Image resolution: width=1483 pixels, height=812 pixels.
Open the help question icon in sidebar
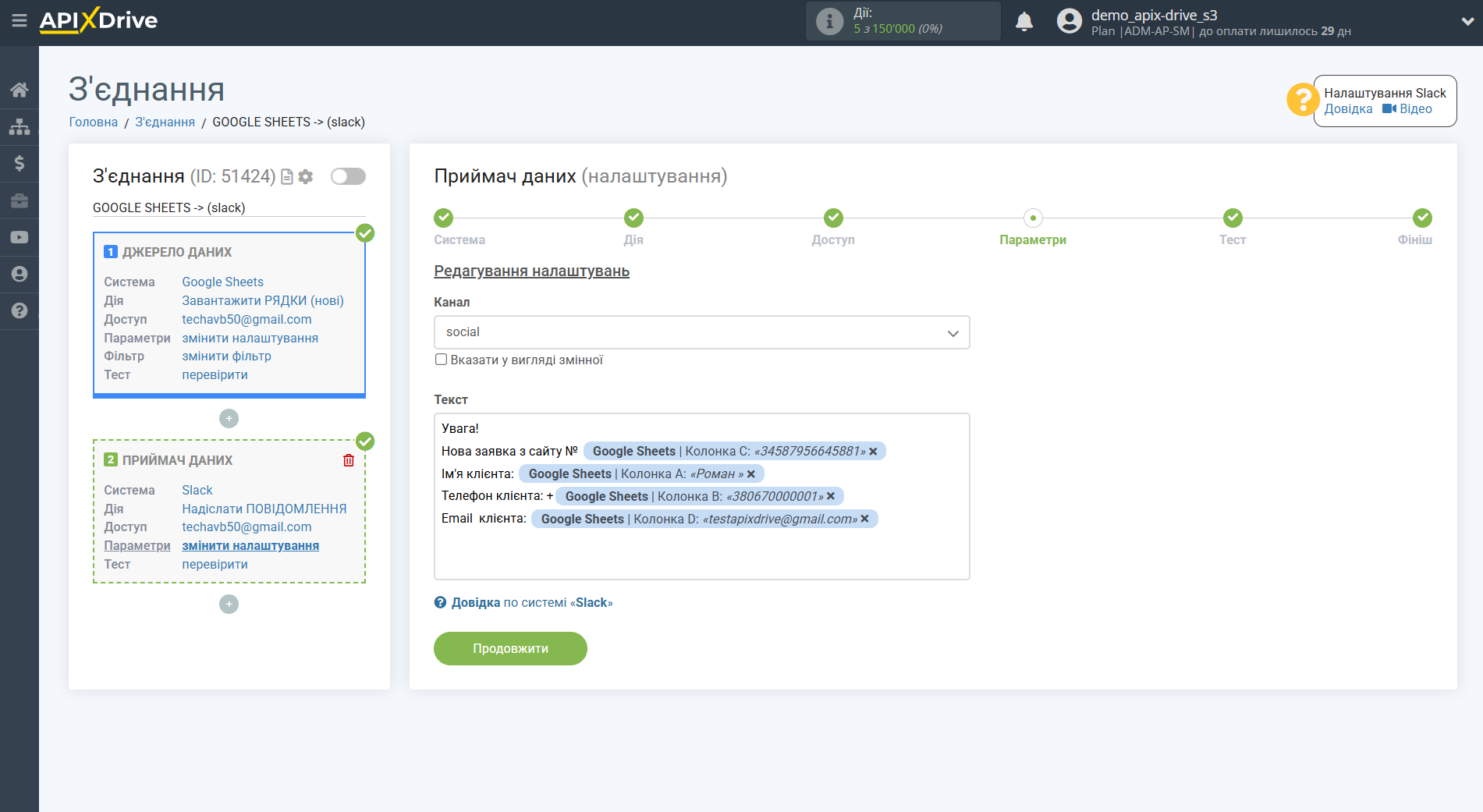pos(20,310)
